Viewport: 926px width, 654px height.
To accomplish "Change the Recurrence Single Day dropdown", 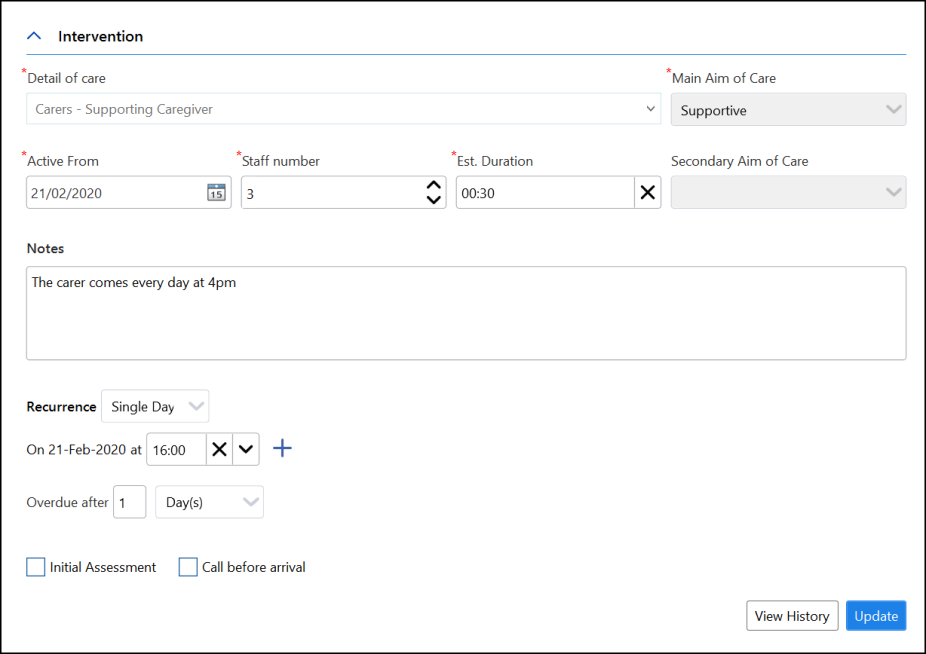I will coord(155,407).
